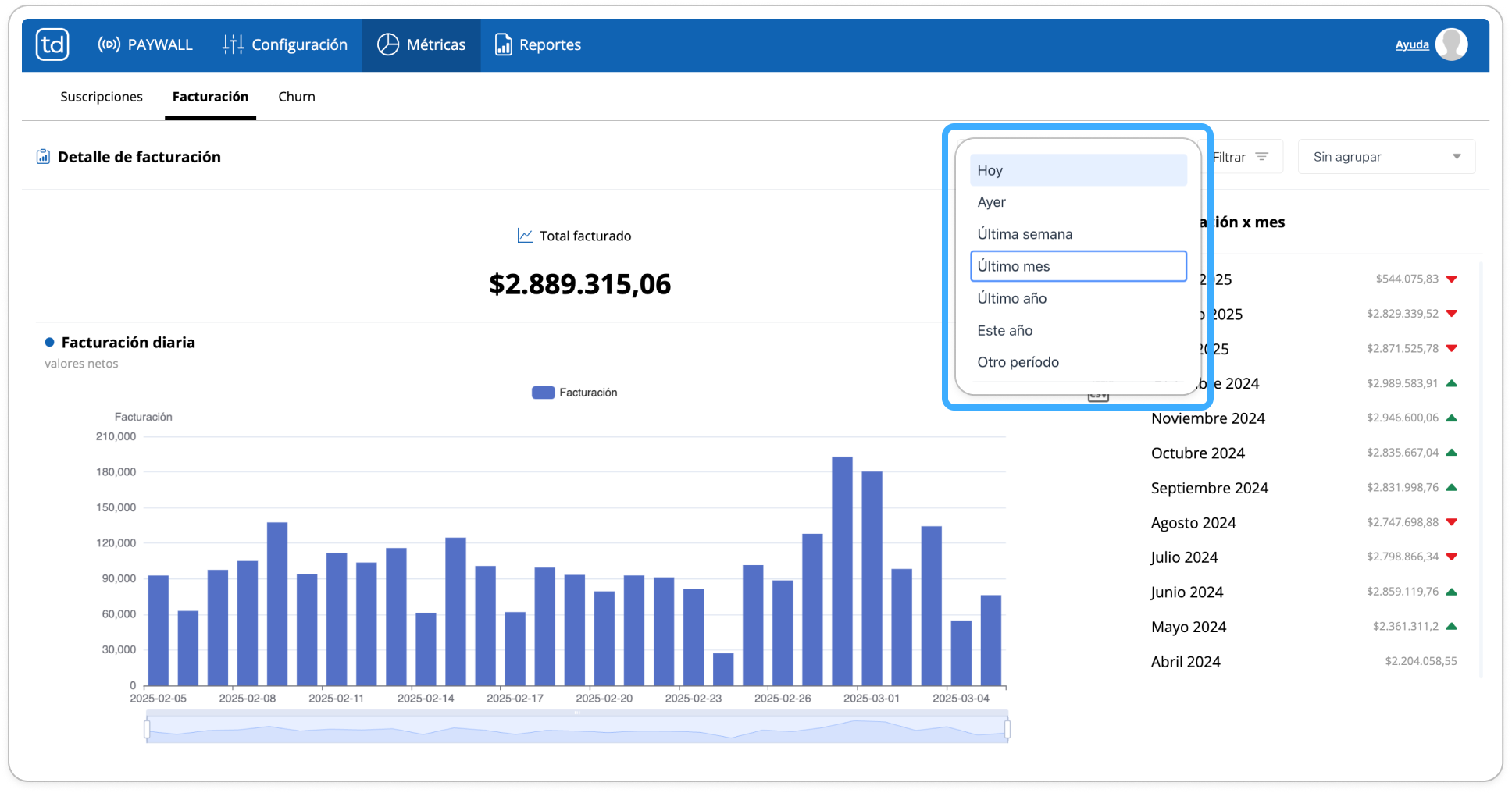Click the Reportes document icon

coord(504,44)
